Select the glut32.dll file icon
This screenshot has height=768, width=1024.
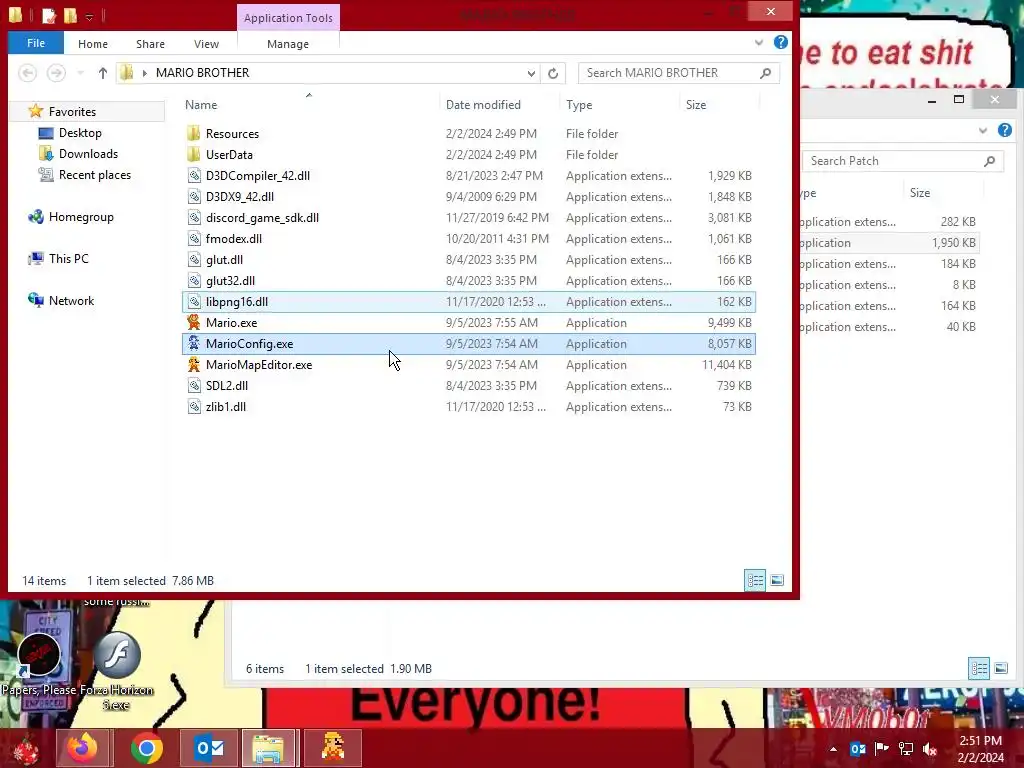[x=194, y=280]
